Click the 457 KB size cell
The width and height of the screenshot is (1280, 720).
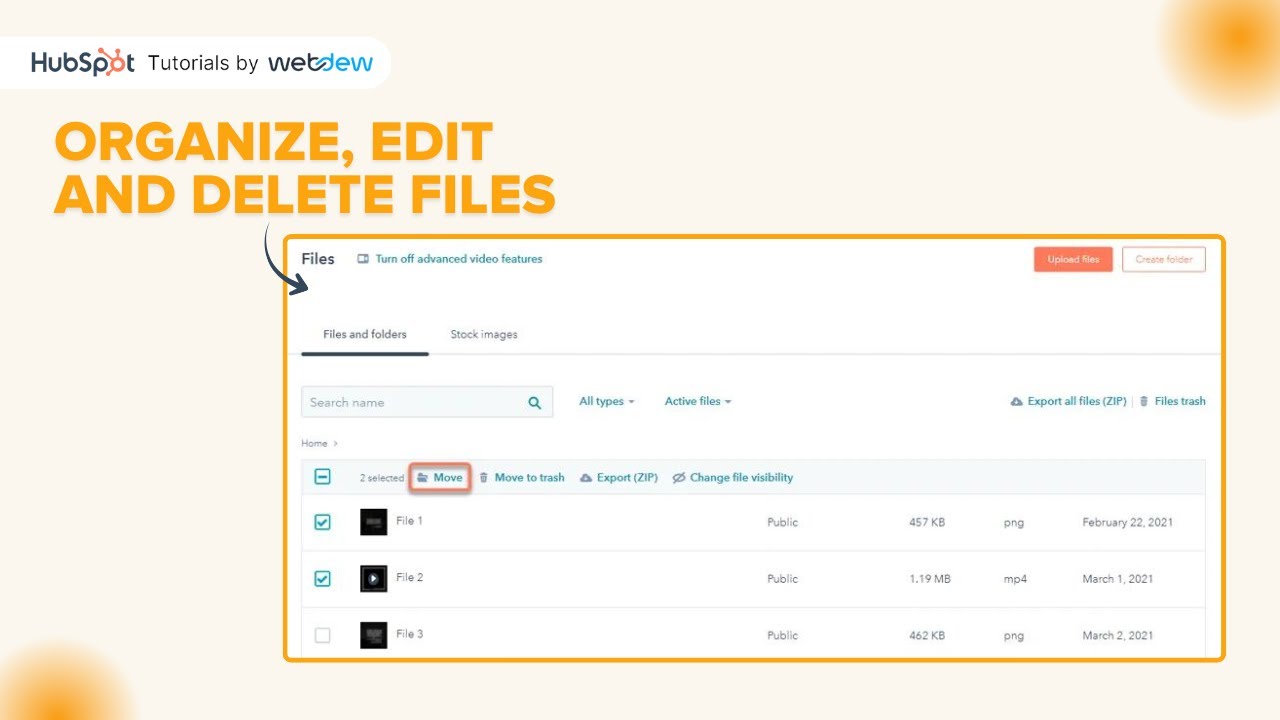(x=927, y=522)
